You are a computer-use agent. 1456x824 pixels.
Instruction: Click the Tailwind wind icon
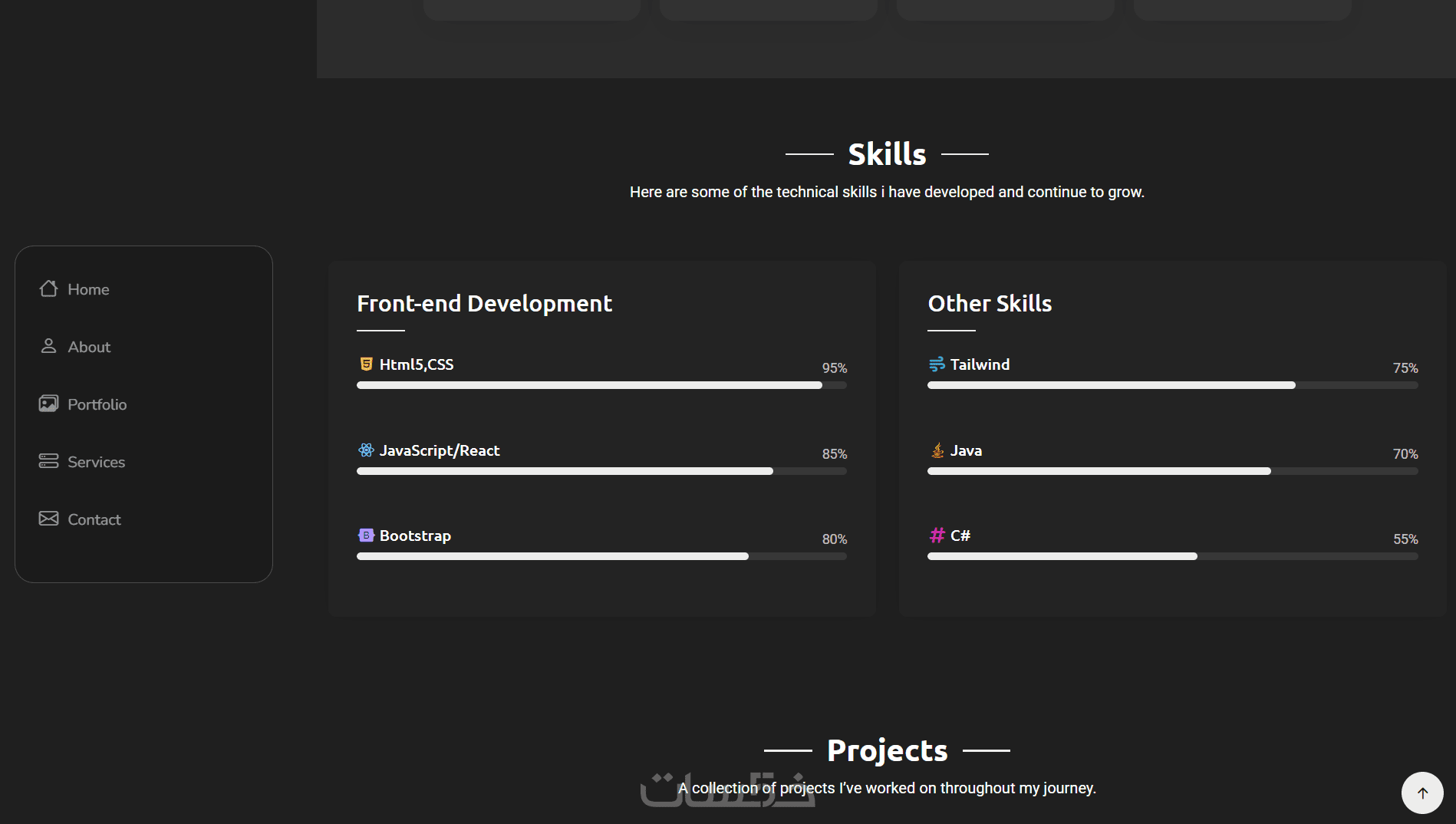(x=937, y=364)
